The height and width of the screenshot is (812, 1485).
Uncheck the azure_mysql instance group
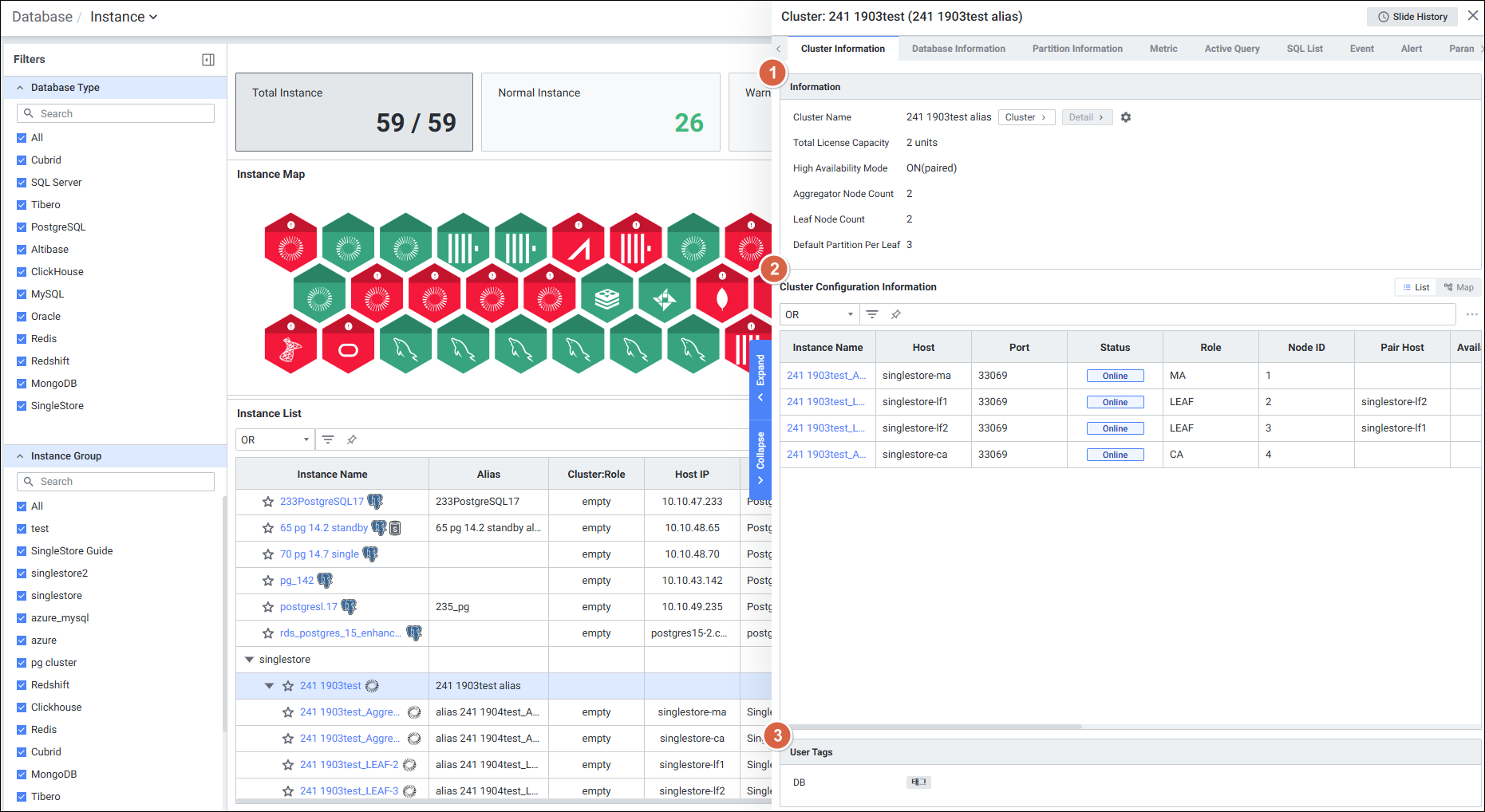(22, 618)
